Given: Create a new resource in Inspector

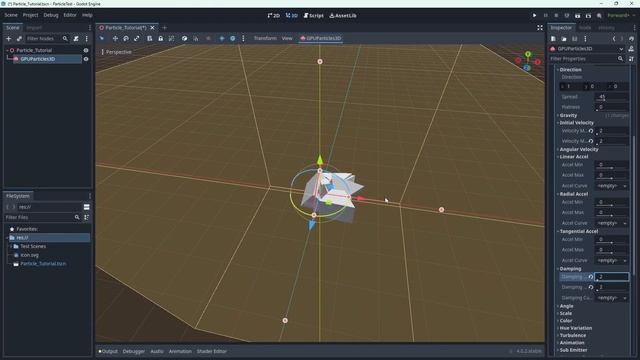Looking at the screenshot, I should (x=553, y=39).
